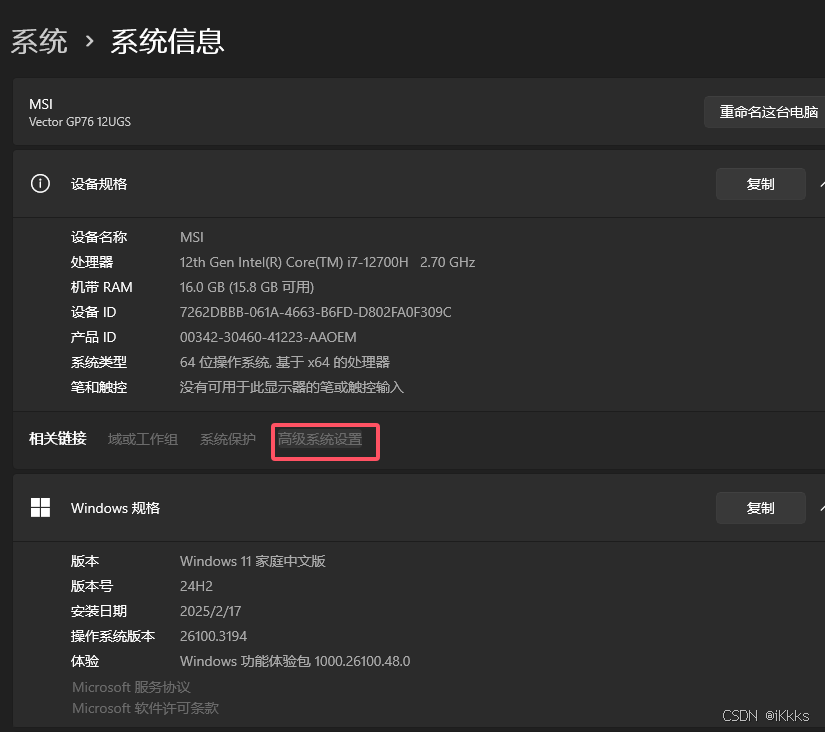Click the 处理器 label
The image size is (825, 732).
coord(92,262)
